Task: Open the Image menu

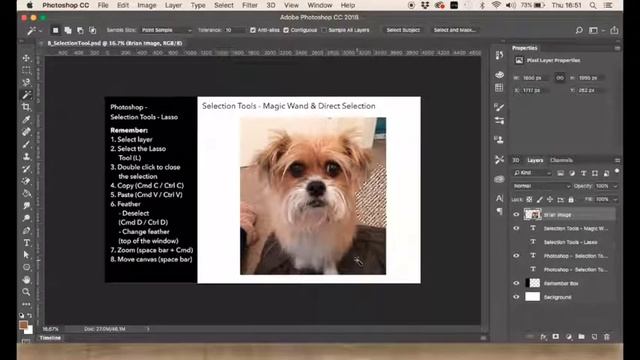Action: [x=147, y=5]
